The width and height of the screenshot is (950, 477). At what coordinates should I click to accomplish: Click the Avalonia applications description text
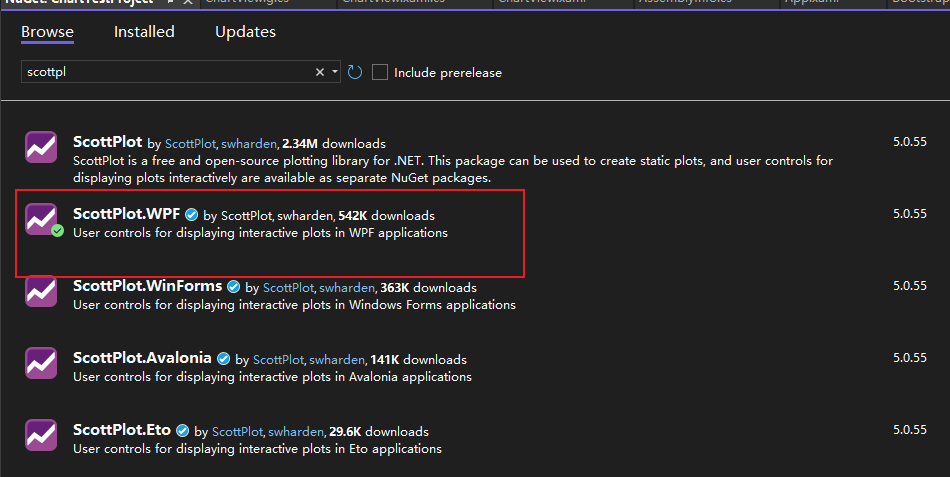[x=273, y=377]
